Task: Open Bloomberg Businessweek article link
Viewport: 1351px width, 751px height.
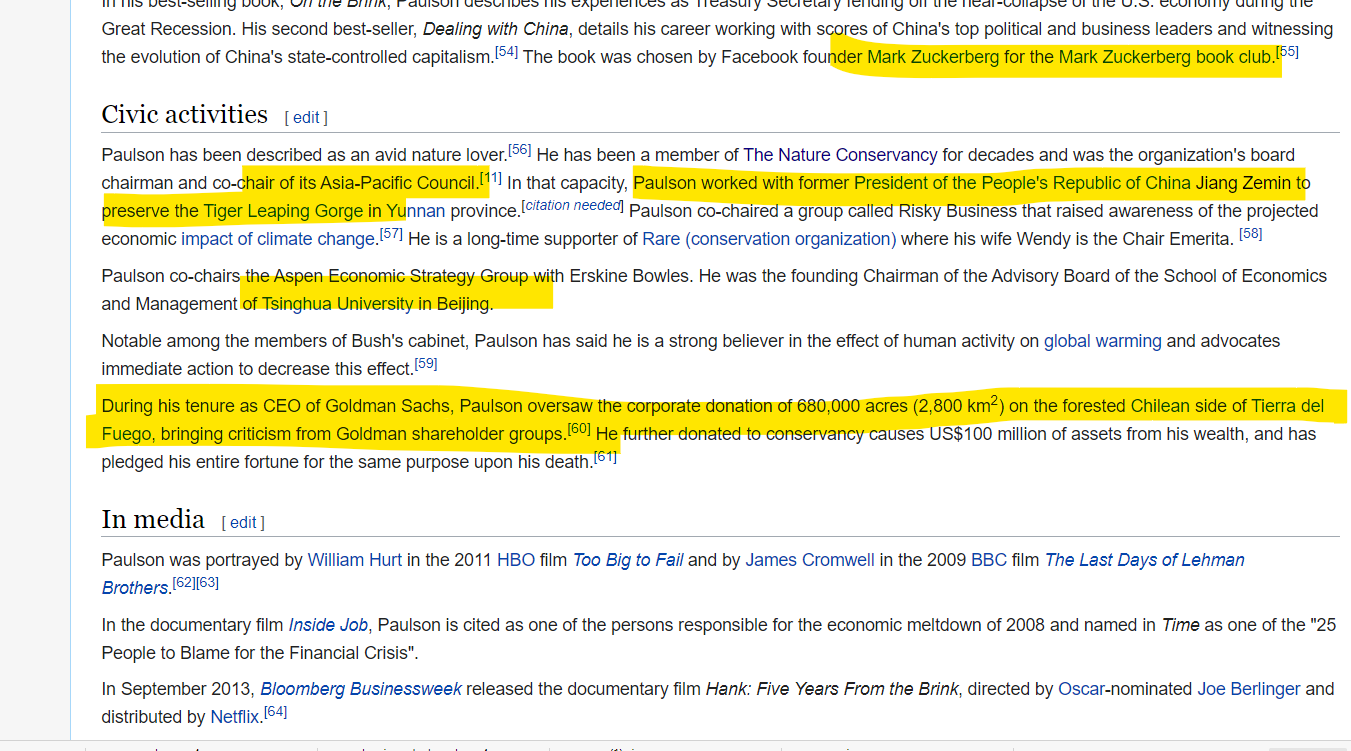Action: [x=361, y=689]
